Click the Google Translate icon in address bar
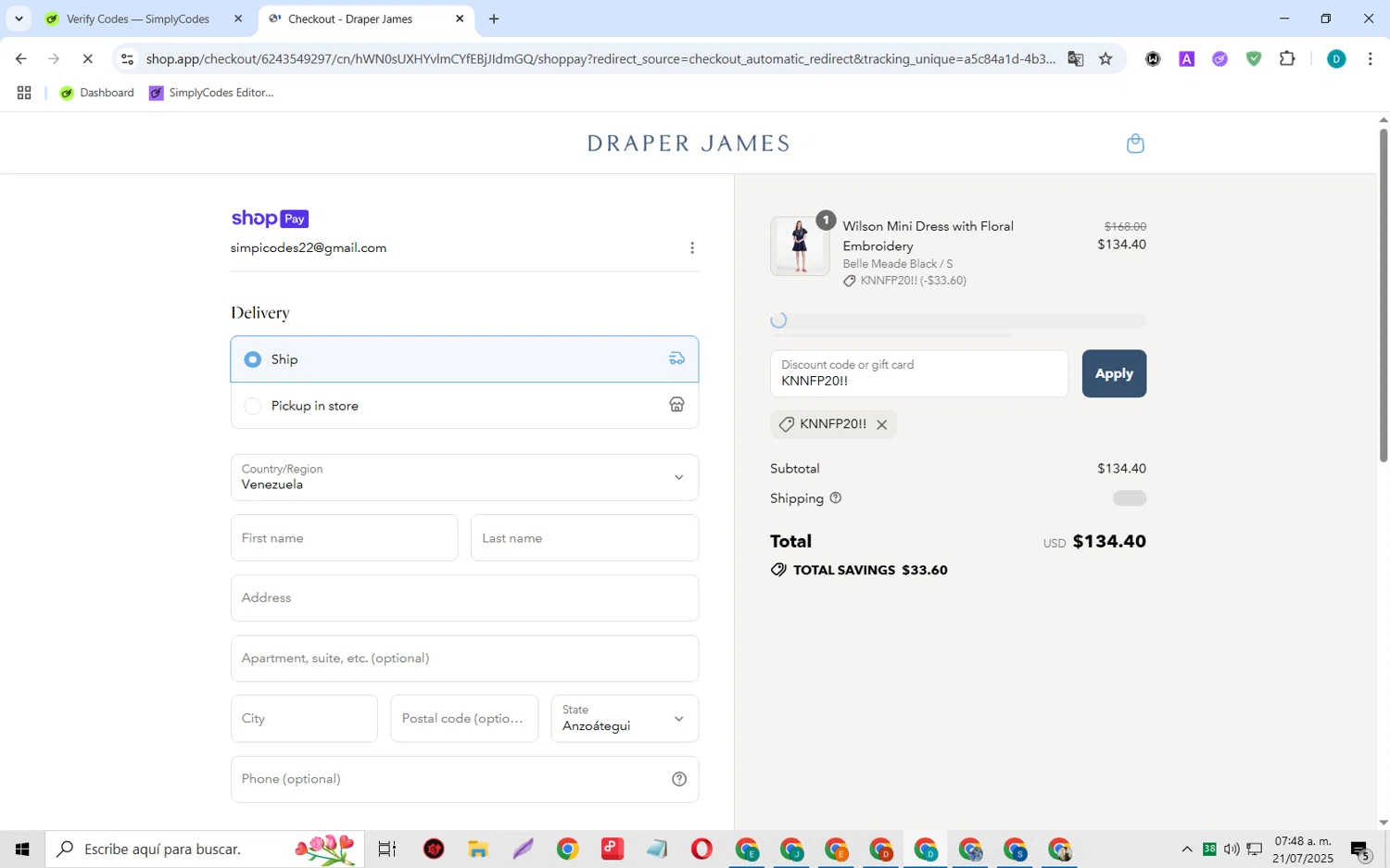 tap(1075, 58)
